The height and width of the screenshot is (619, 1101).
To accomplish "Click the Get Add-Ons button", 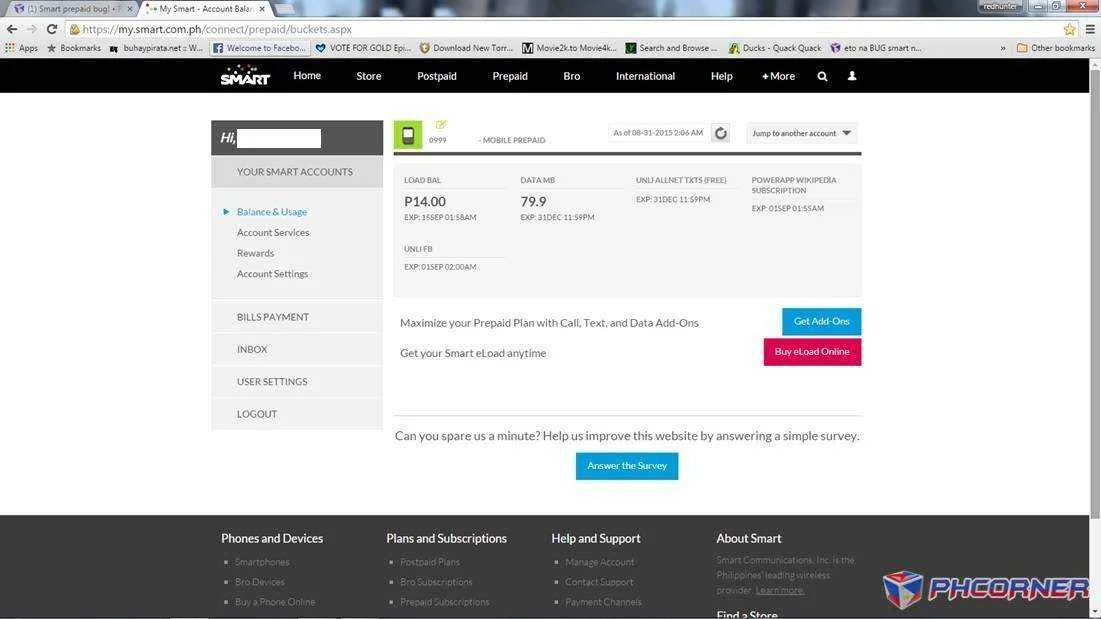I will (822, 321).
